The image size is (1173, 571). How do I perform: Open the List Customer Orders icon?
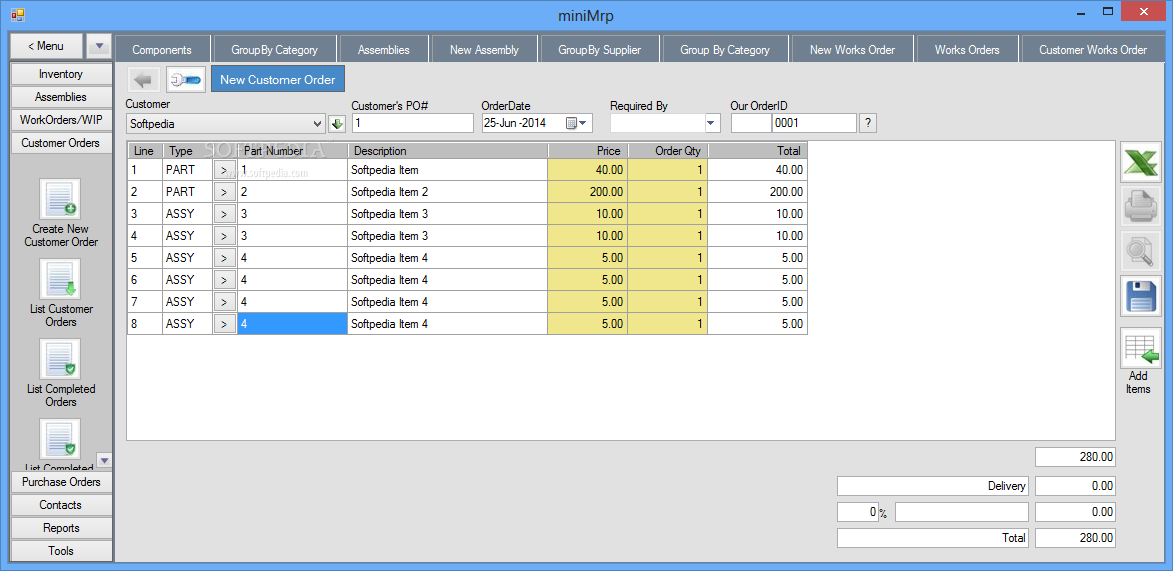tap(60, 279)
